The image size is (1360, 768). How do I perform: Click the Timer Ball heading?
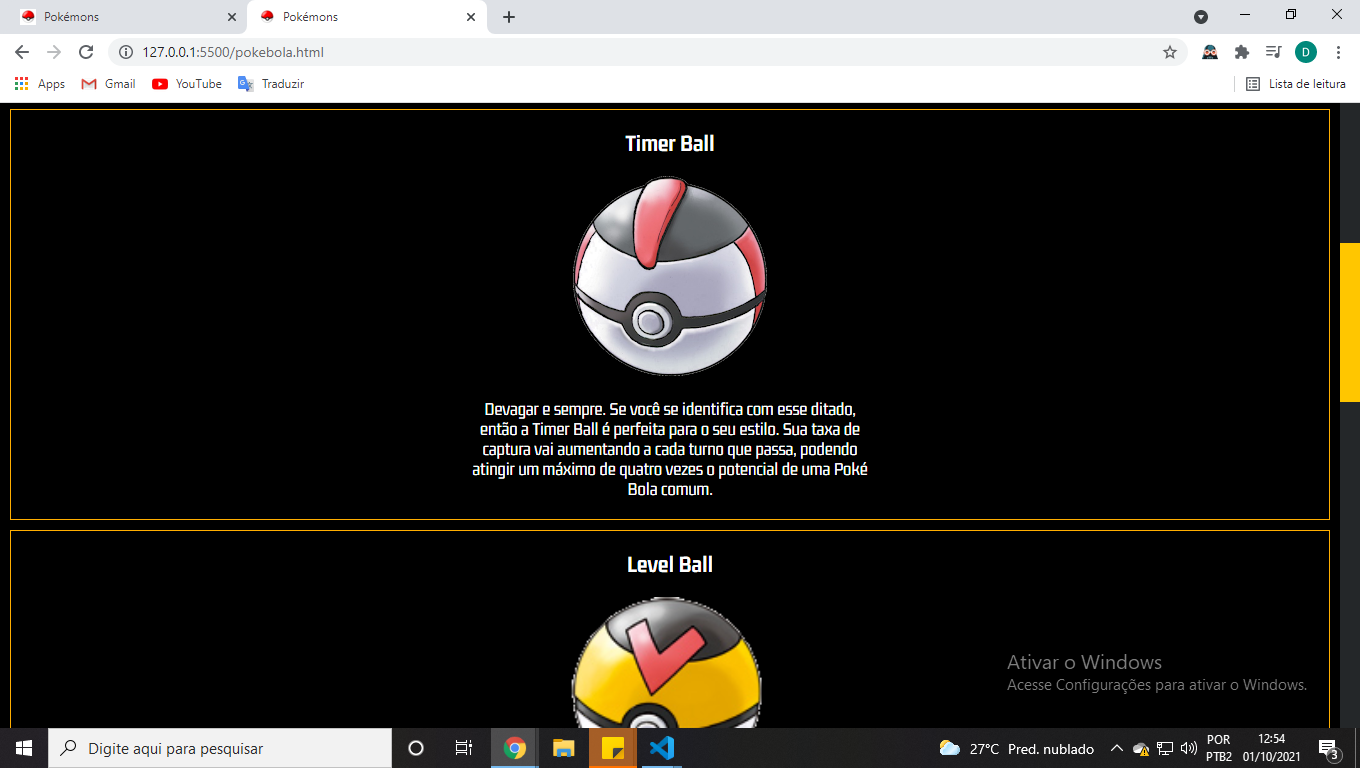[x=670, y=143]
